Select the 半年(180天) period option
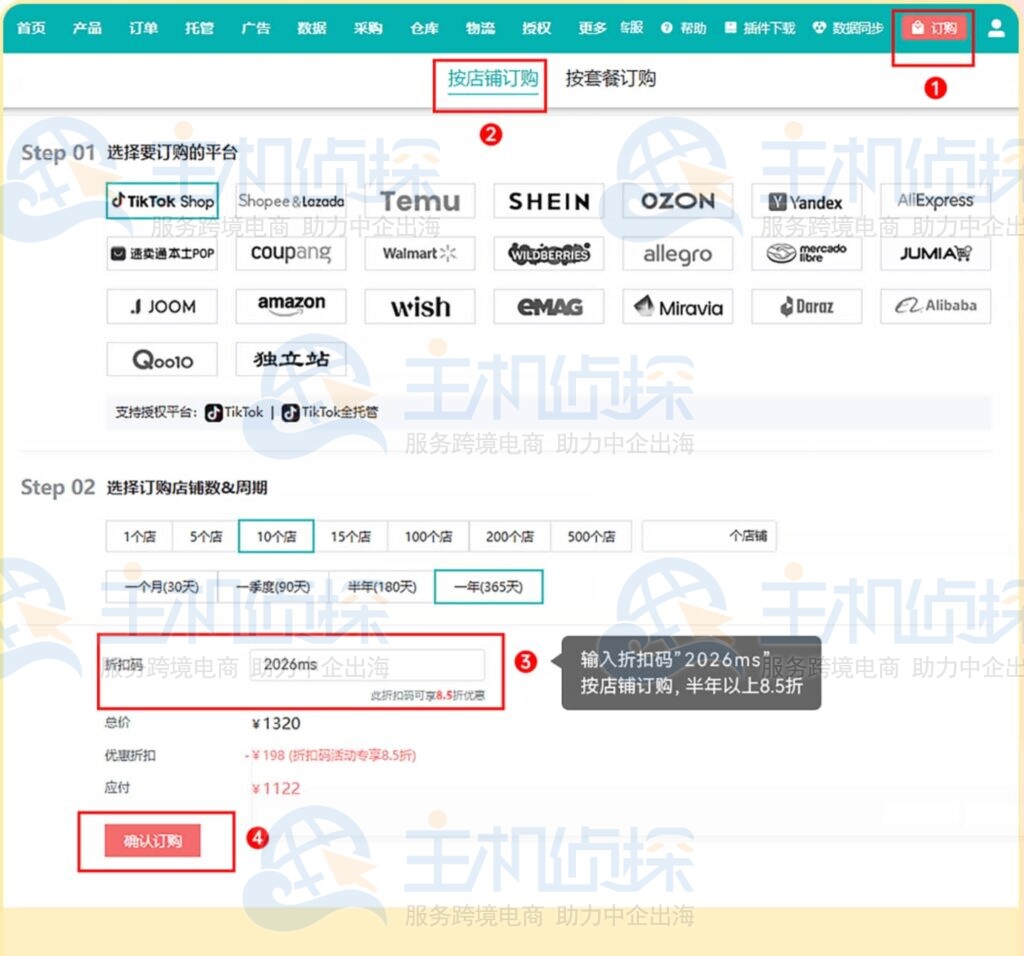 coord(381,587)
